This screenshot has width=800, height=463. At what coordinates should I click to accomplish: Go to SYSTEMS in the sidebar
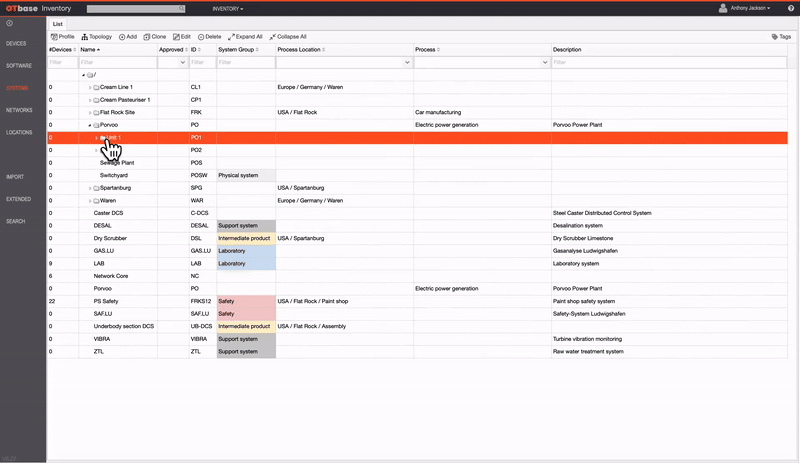tap(17, 88)
